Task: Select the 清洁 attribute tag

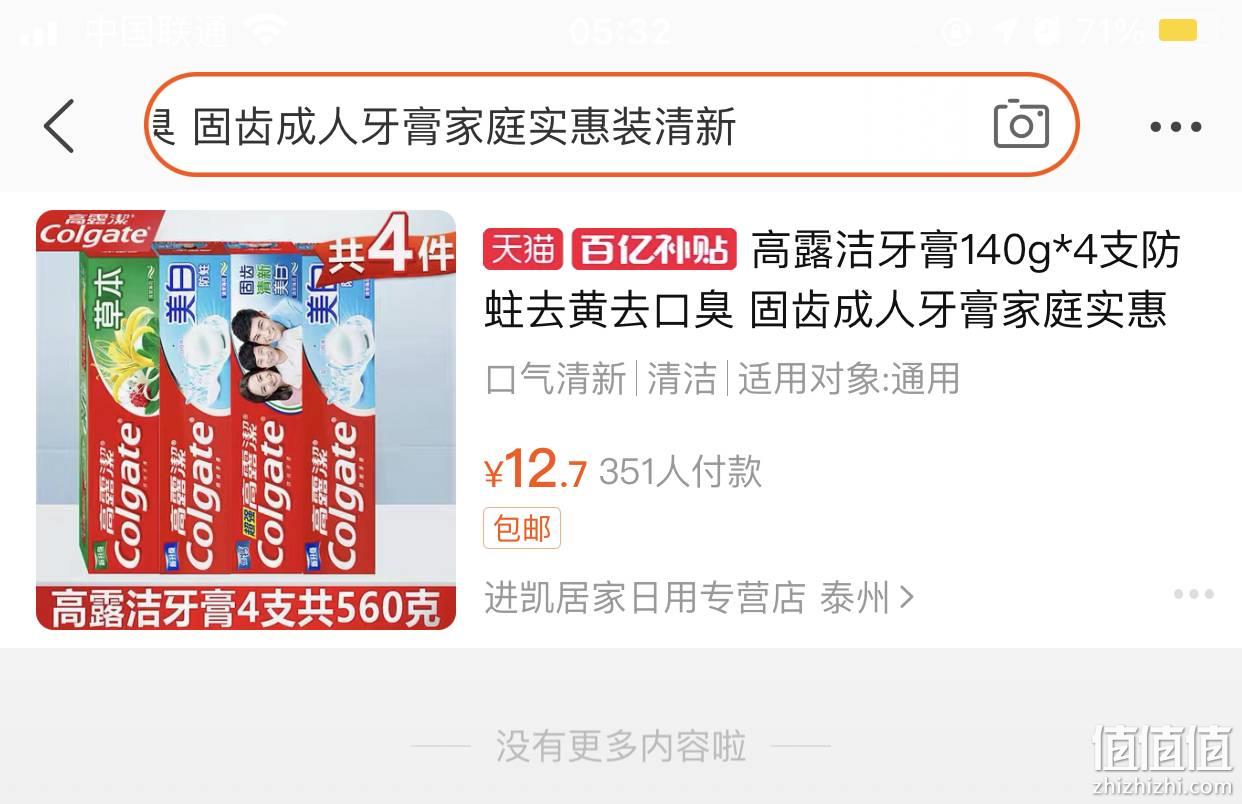Action: tap(682, 379)
